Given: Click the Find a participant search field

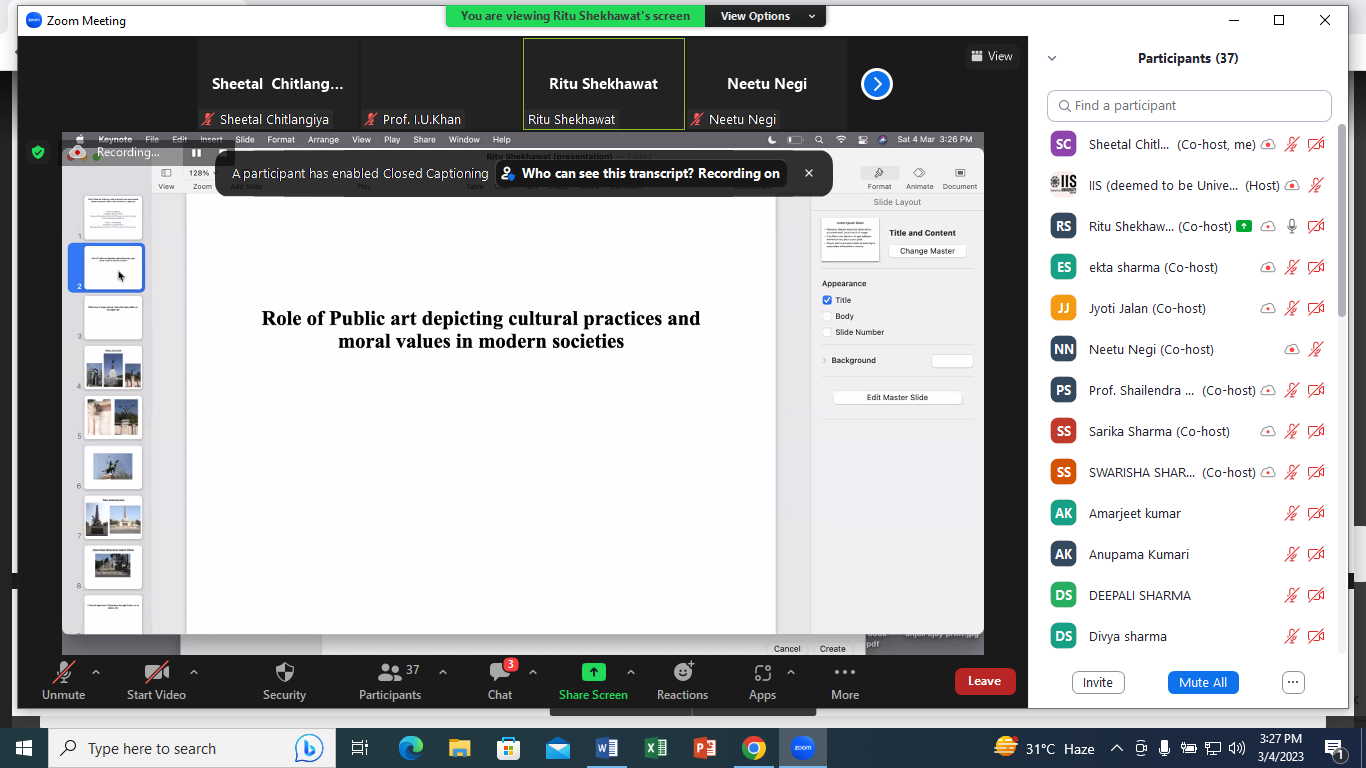Looking at the screenshot, I should 1190,105.
